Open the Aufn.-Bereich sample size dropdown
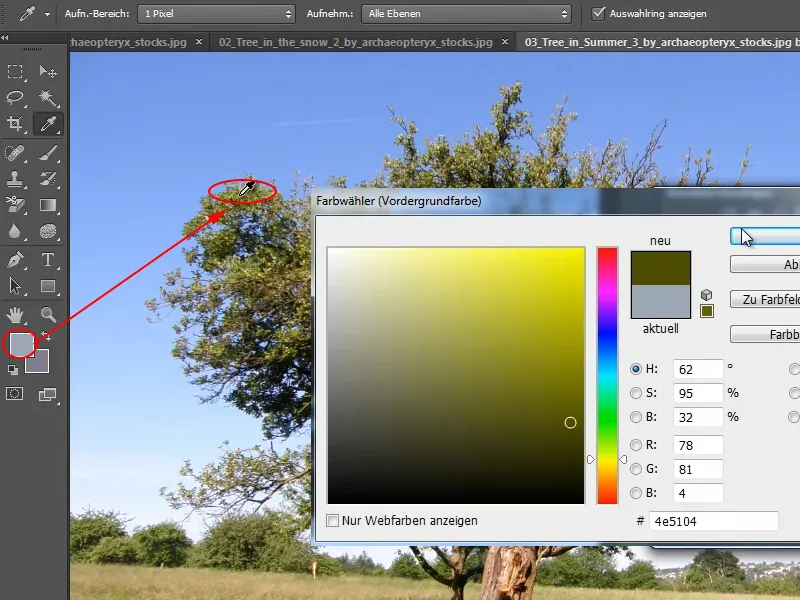 216,14
